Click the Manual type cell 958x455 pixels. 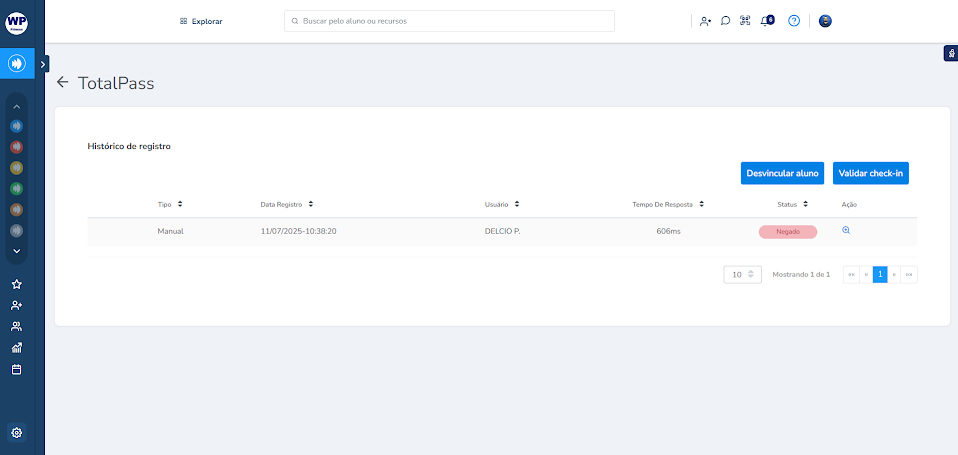pyautogui.click(x=170, y=231)
